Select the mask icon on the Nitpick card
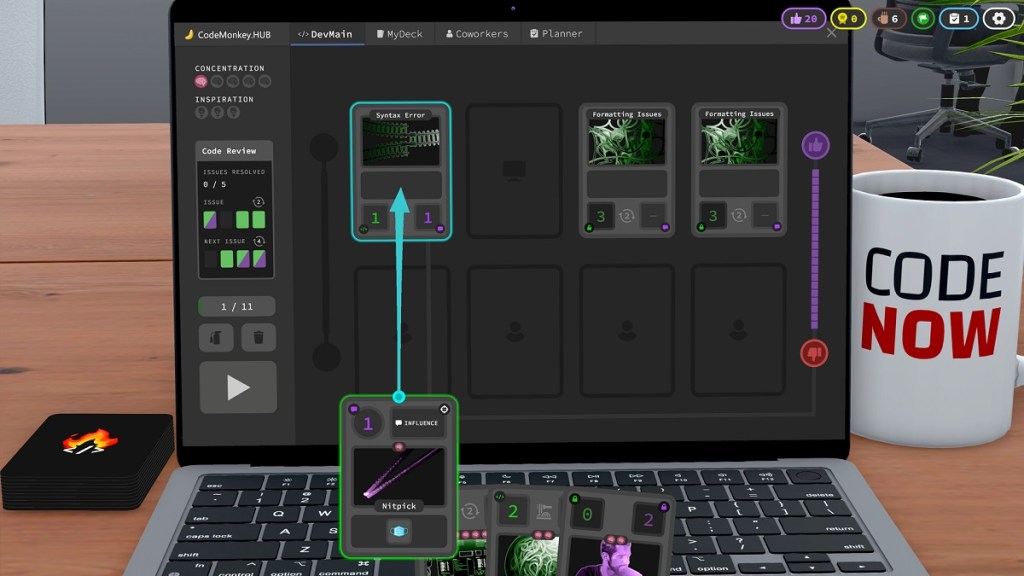 click(x=399, y=530)
